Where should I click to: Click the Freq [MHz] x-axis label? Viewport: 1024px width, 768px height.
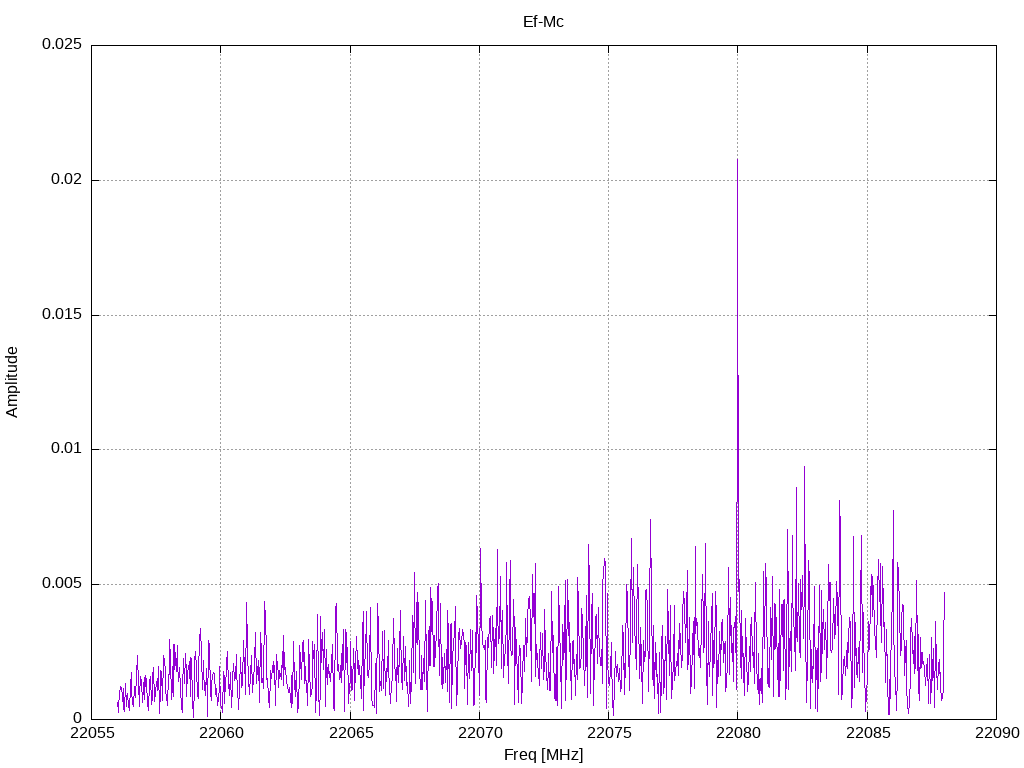543,755
